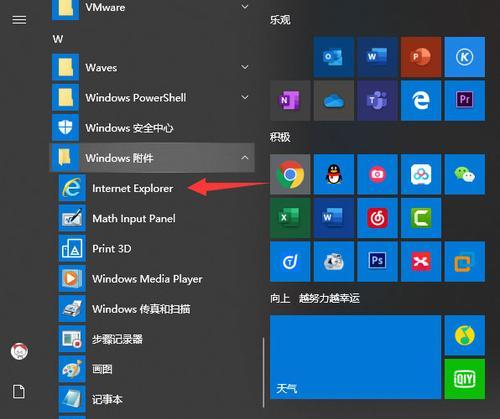Open the Outlook tile
Screen dimensions: 500x419
click(x=333, y=57)
